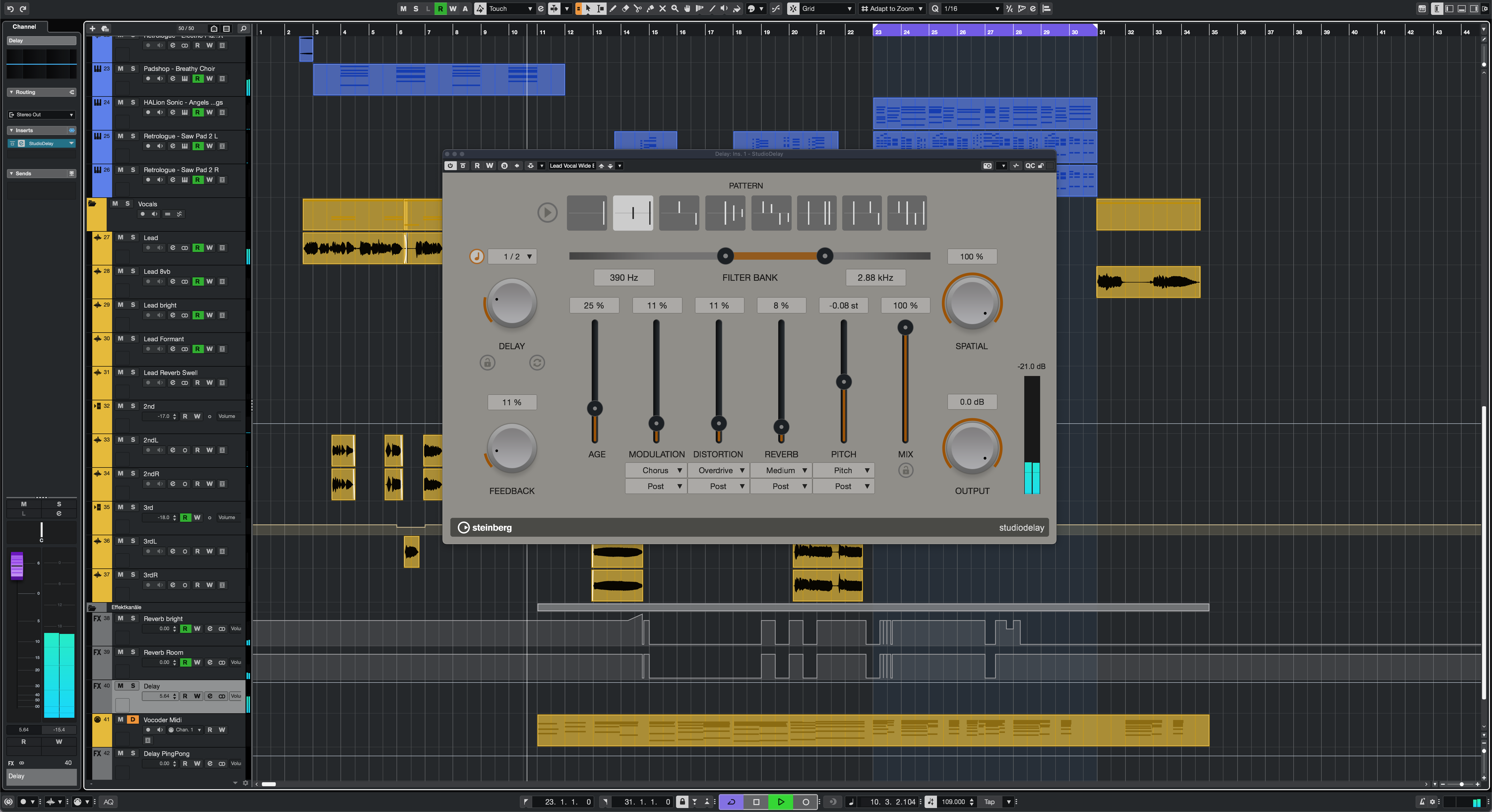Open the Overdrive dropdown under Distortion

coord(718,470)
